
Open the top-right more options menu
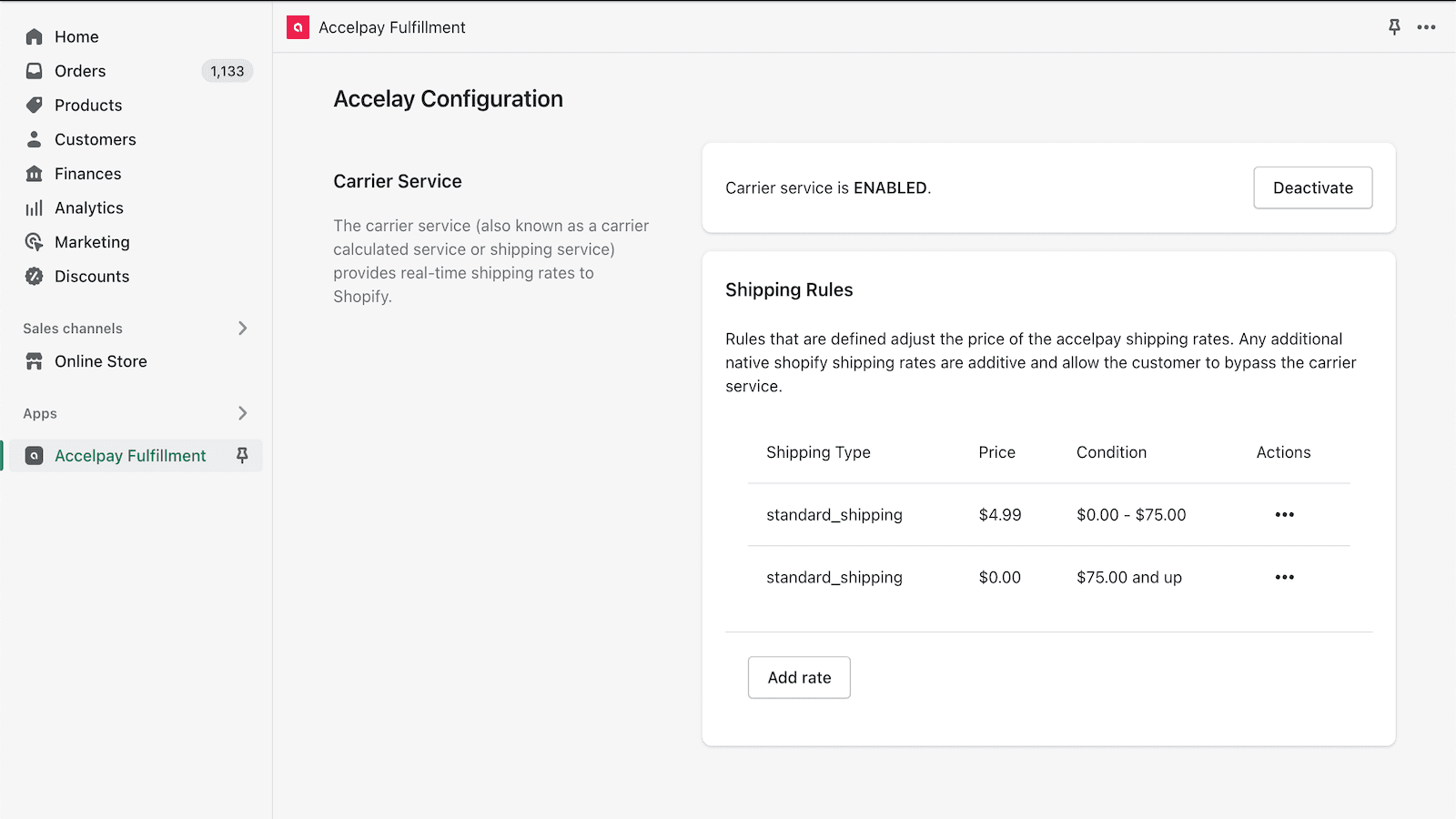point(1426,27)
